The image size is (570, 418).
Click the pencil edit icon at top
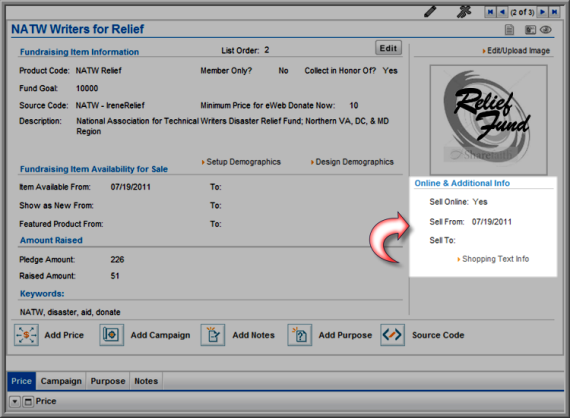430,12
